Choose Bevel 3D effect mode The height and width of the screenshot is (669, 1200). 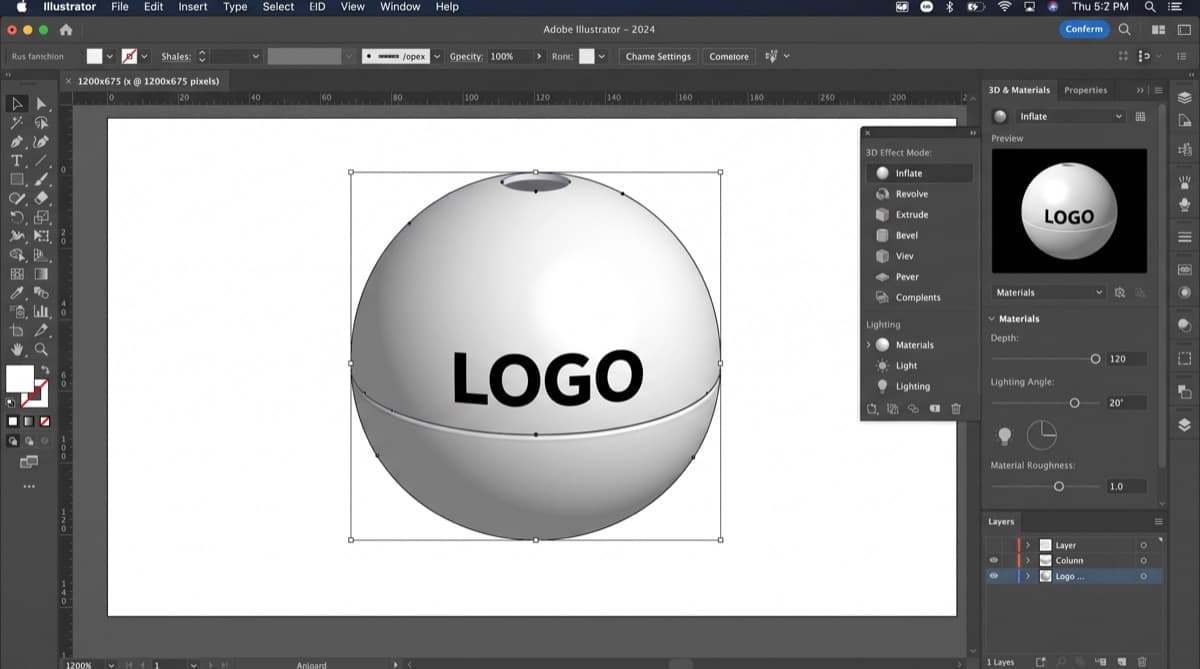tap(919, 236)
